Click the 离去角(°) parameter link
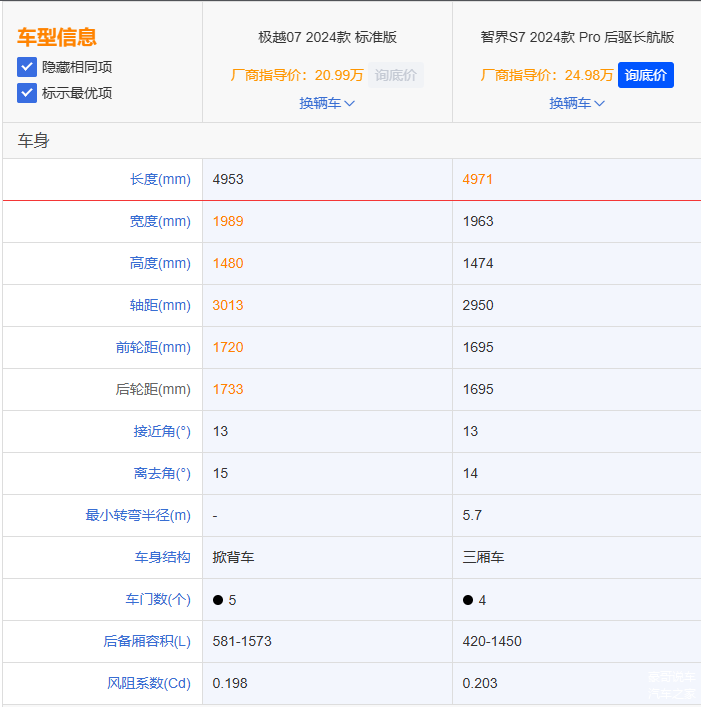 point(162,473)
